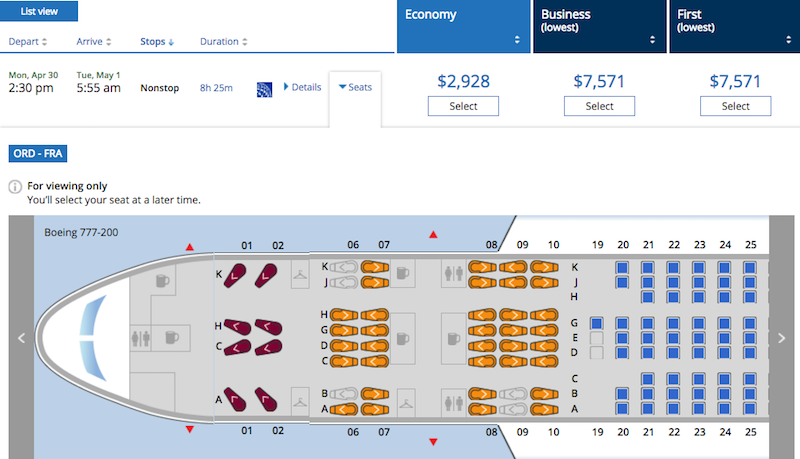Click the United airline logo icon
The height and width of the screenshot is (459, 800).
coord(264,89)
